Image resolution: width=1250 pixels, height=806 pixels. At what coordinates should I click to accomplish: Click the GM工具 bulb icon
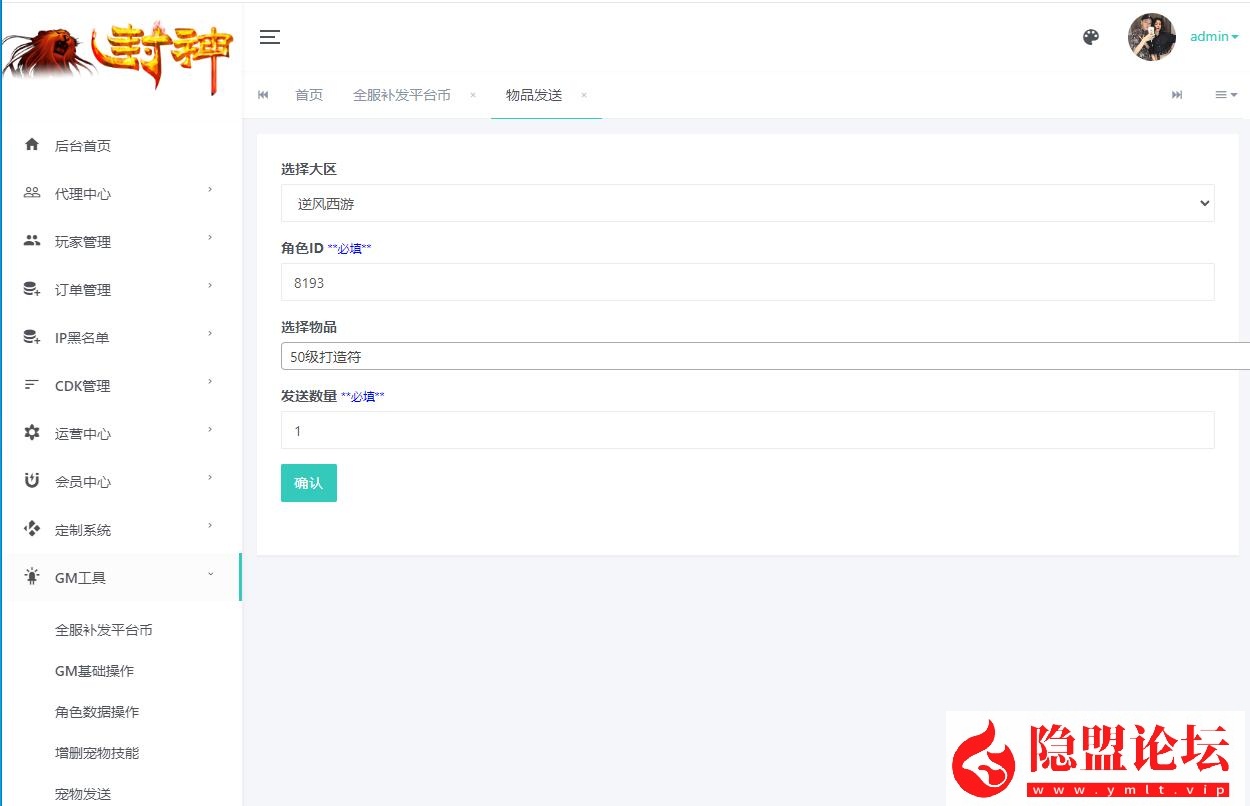coord(32,577)
